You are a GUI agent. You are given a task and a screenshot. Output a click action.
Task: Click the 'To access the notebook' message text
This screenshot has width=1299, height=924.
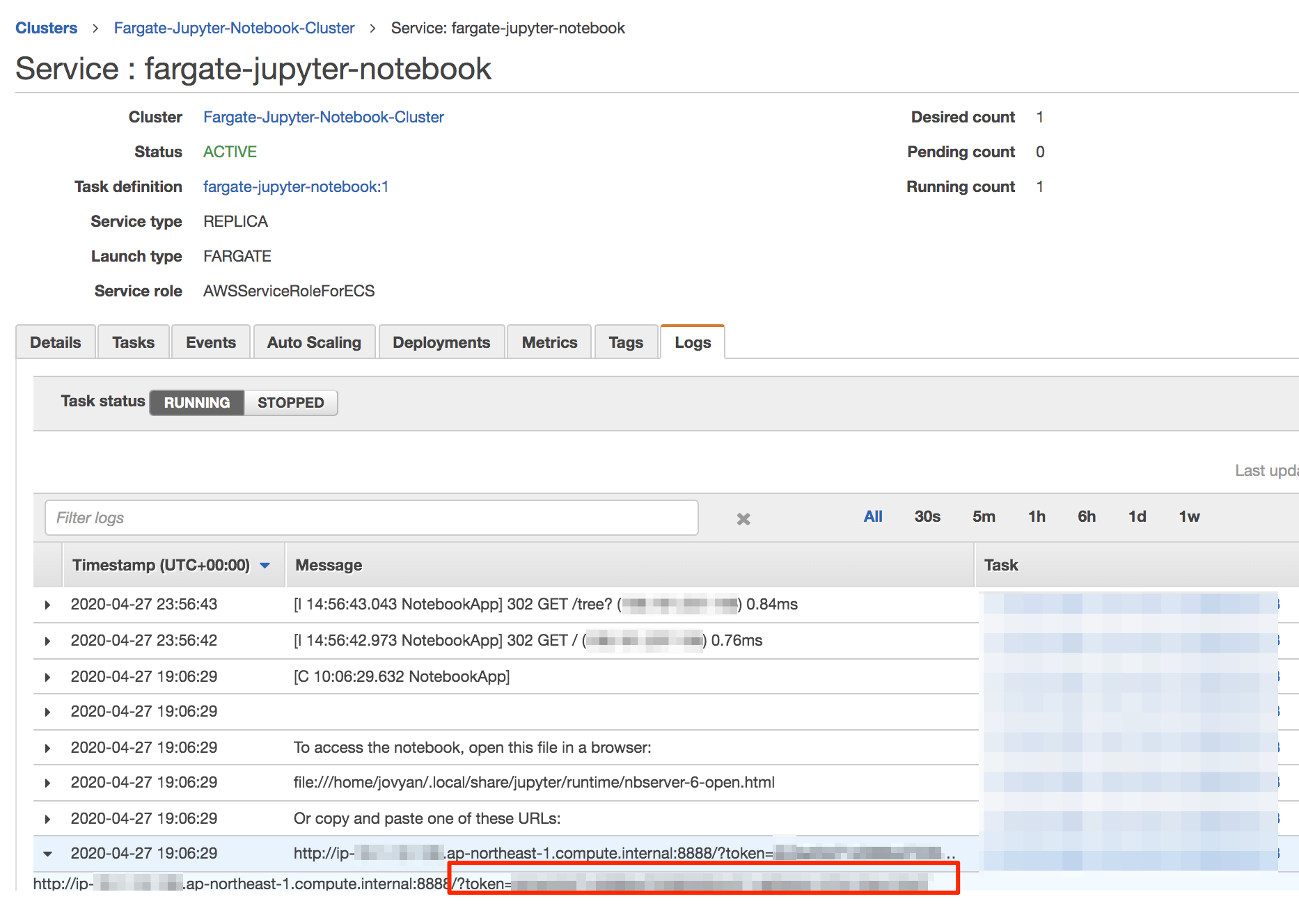(x=473, y=747)
